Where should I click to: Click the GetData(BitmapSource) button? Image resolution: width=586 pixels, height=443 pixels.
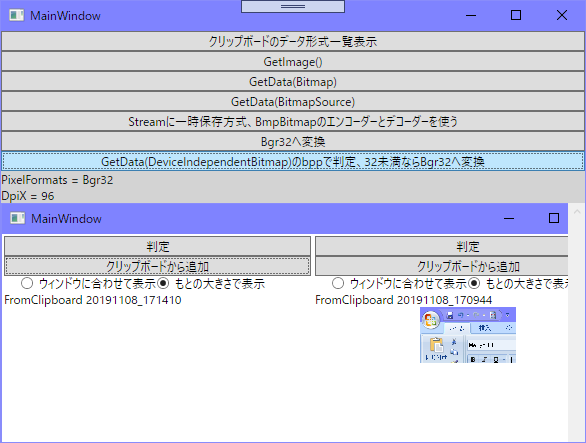[293, 101]
